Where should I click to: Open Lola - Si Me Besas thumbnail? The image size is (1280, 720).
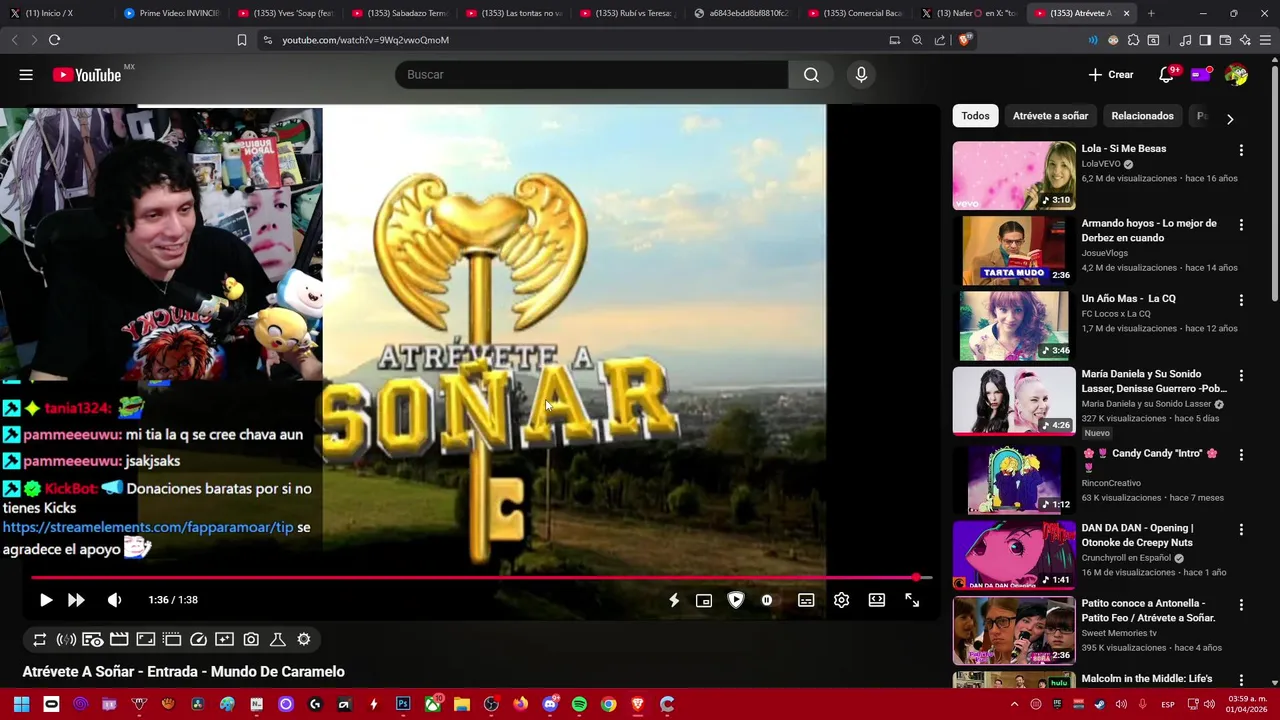click(1014, 175)
